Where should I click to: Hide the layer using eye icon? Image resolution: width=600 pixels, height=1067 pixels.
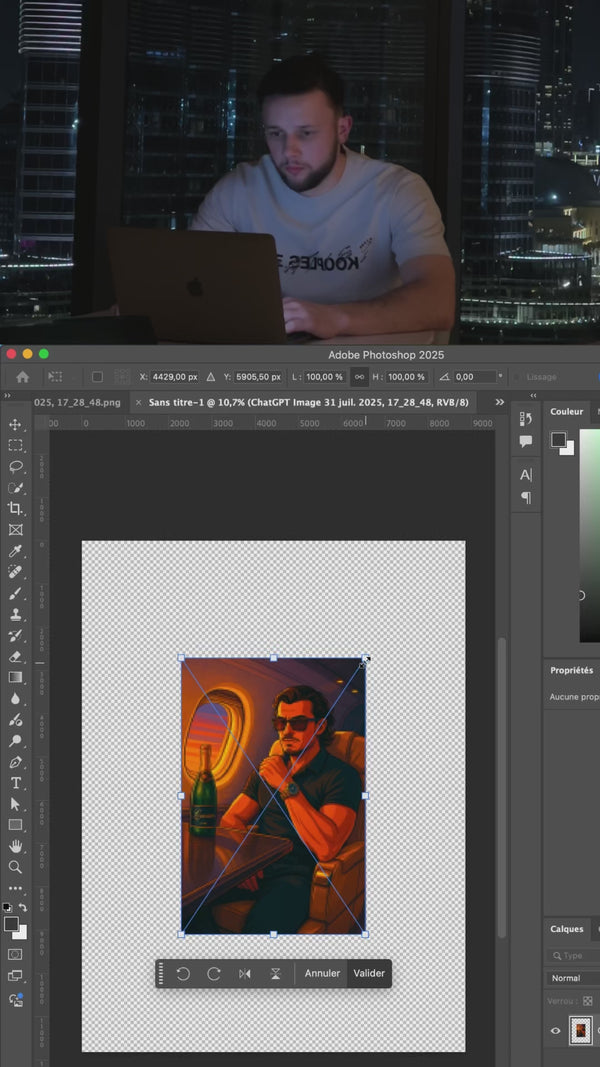[556, 1030]
